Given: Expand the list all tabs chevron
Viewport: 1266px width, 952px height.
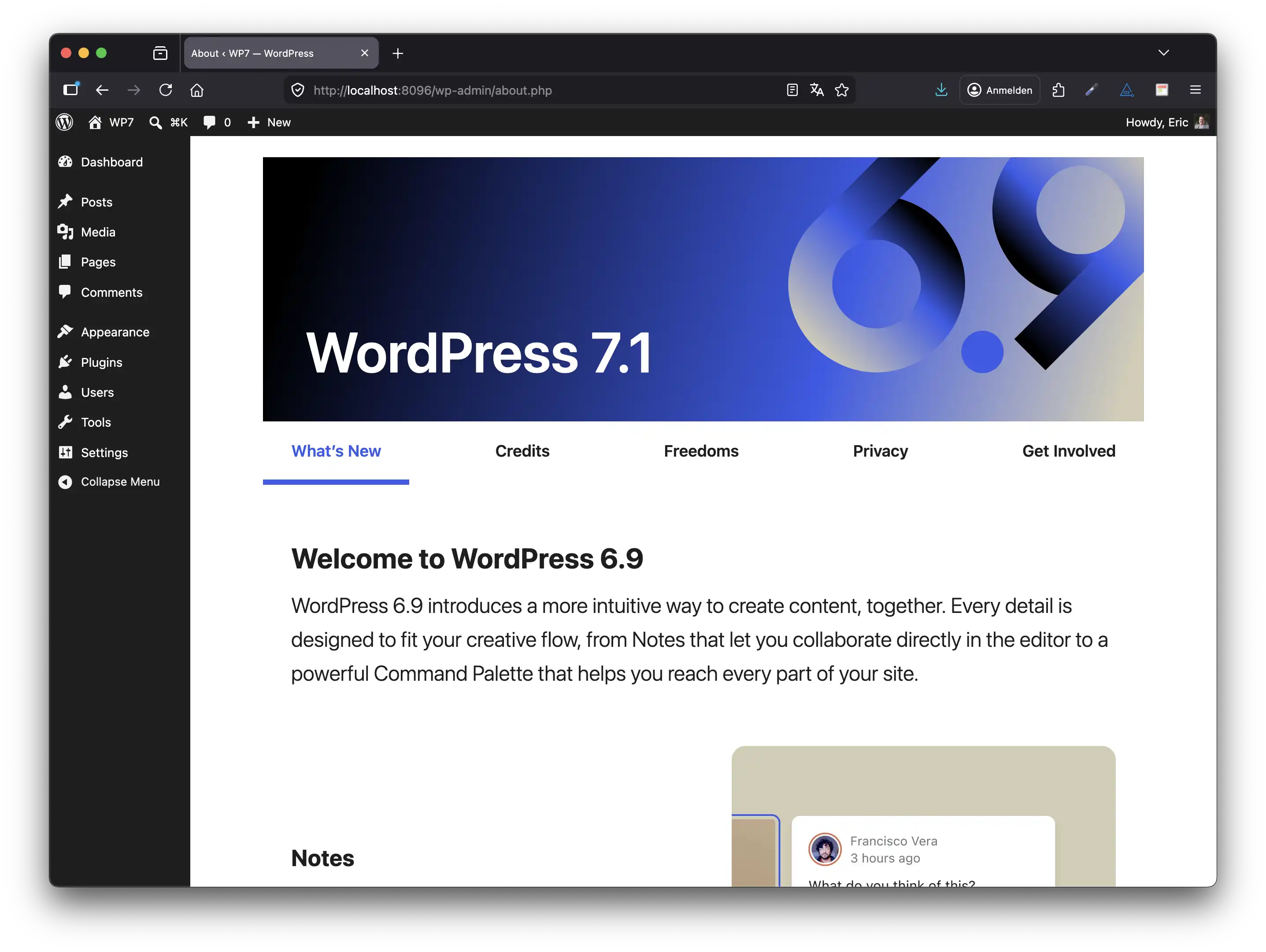Looking at the screenshot, I should pos(1163,53).
